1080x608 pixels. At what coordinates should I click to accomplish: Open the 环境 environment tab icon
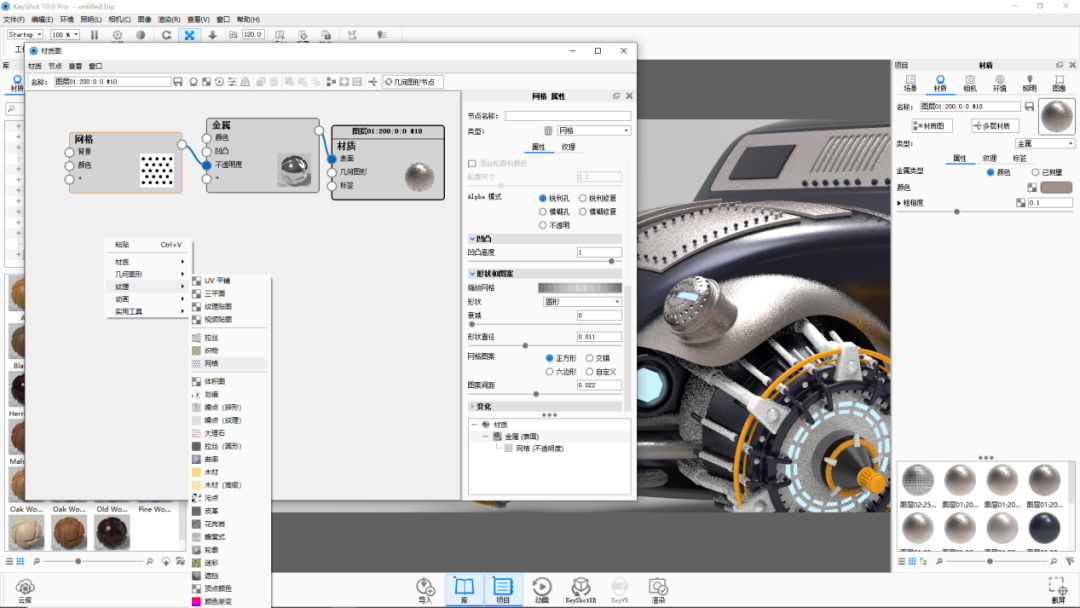[x=999, y=83]
